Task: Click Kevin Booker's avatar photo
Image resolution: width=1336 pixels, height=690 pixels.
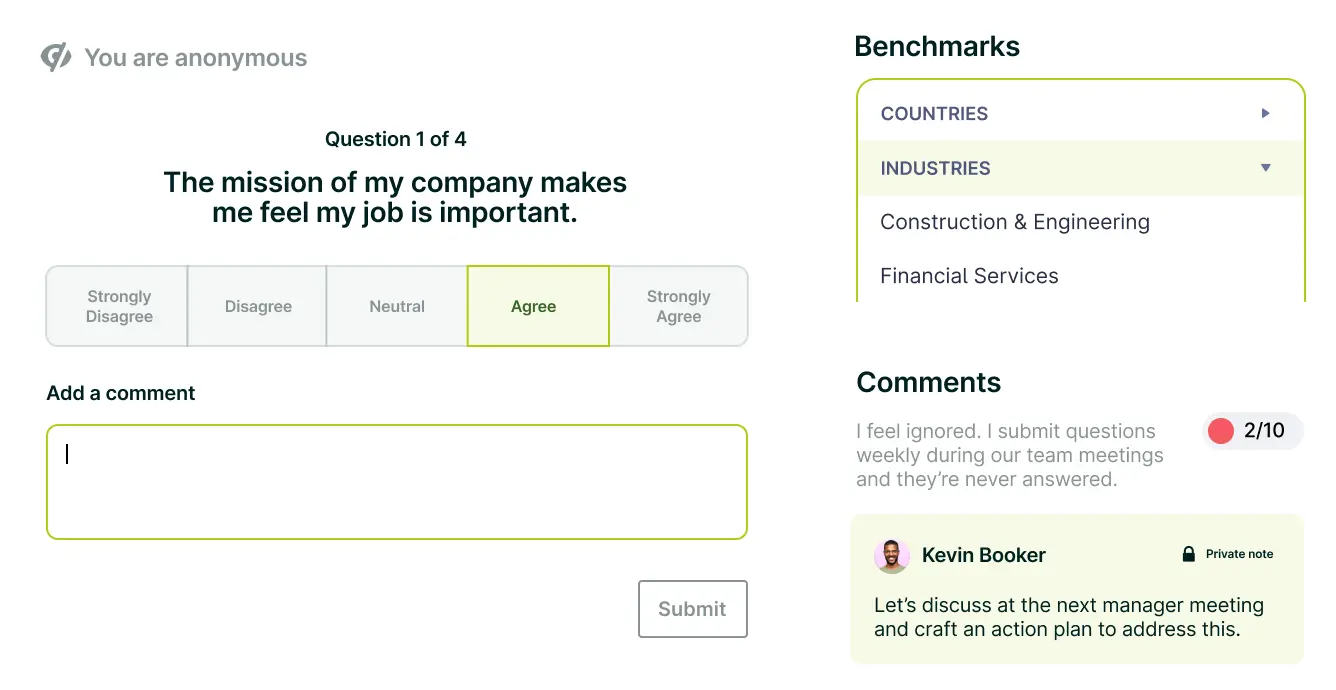Action: click(891, 556)
